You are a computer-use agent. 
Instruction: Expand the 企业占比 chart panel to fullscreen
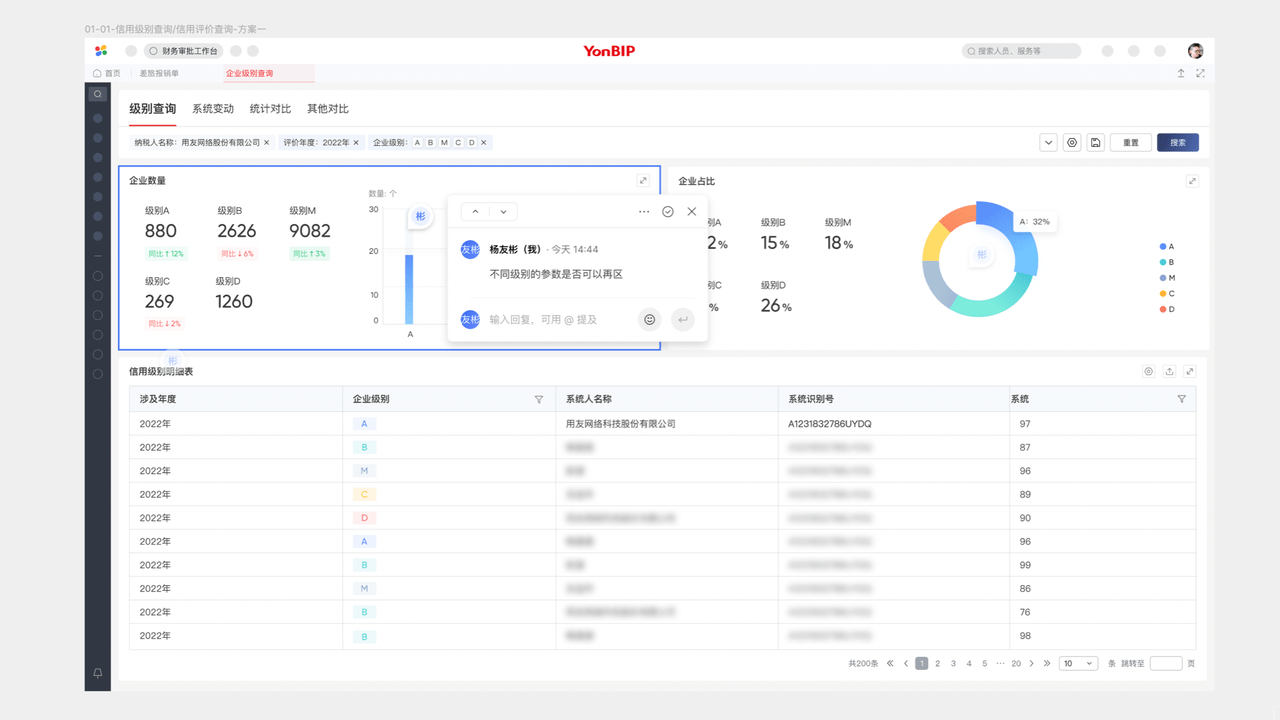click(x=1192, y=181)
